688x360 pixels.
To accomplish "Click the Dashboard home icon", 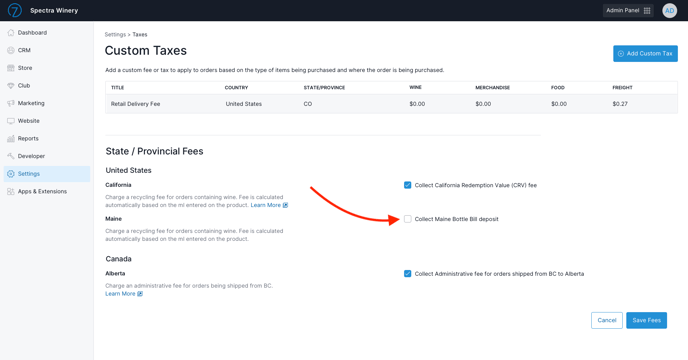I will [11, 32].
